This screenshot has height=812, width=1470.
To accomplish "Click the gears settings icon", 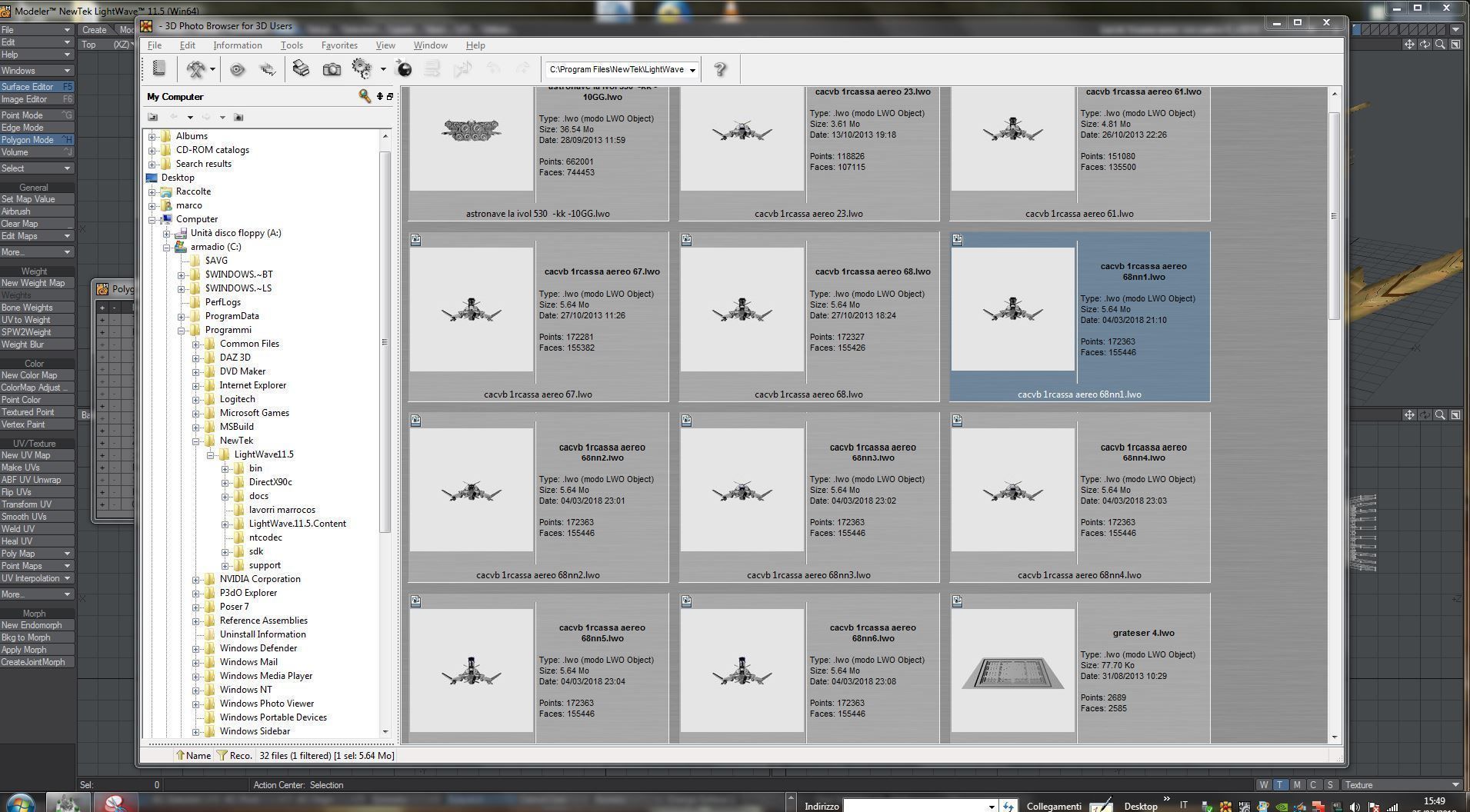I will tap(362, 69).
